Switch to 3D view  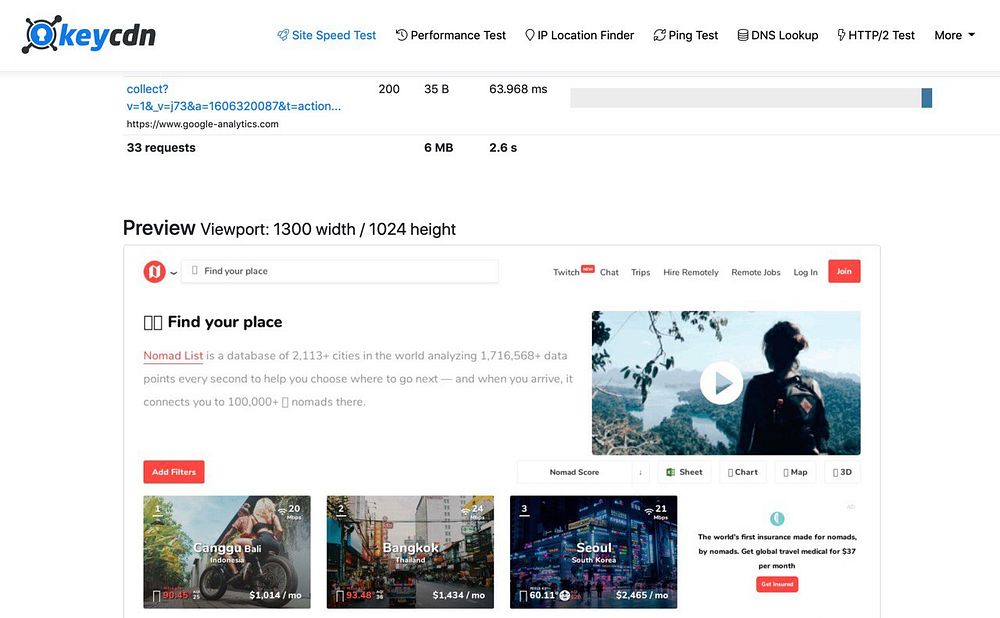[x=842, y=472]
